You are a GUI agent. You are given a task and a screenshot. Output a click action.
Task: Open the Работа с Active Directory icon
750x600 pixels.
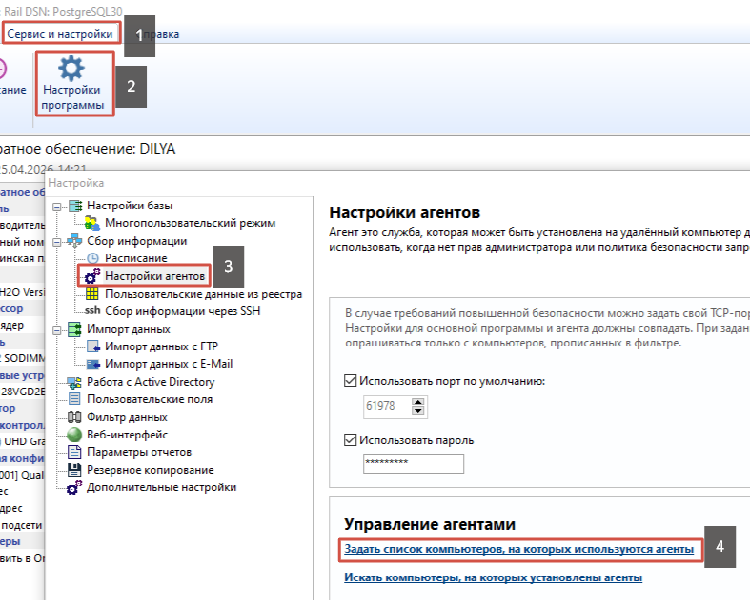pos(75,382)
